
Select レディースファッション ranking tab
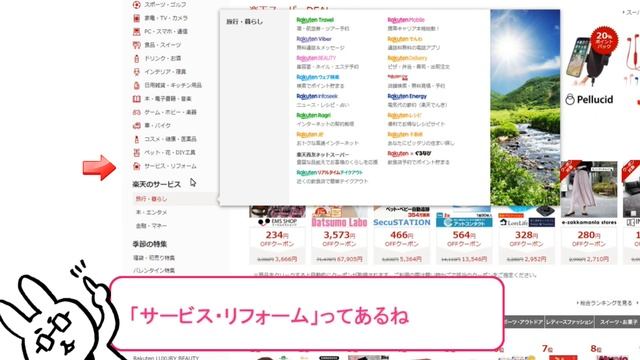tap(570, 322)
